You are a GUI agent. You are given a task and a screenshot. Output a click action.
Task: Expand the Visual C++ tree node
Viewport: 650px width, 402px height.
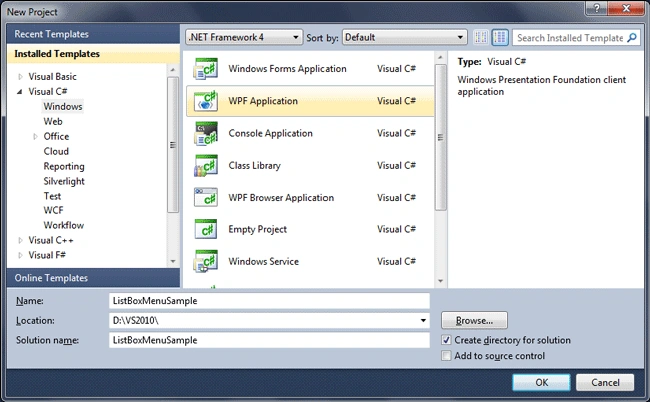tap(20, 240)
